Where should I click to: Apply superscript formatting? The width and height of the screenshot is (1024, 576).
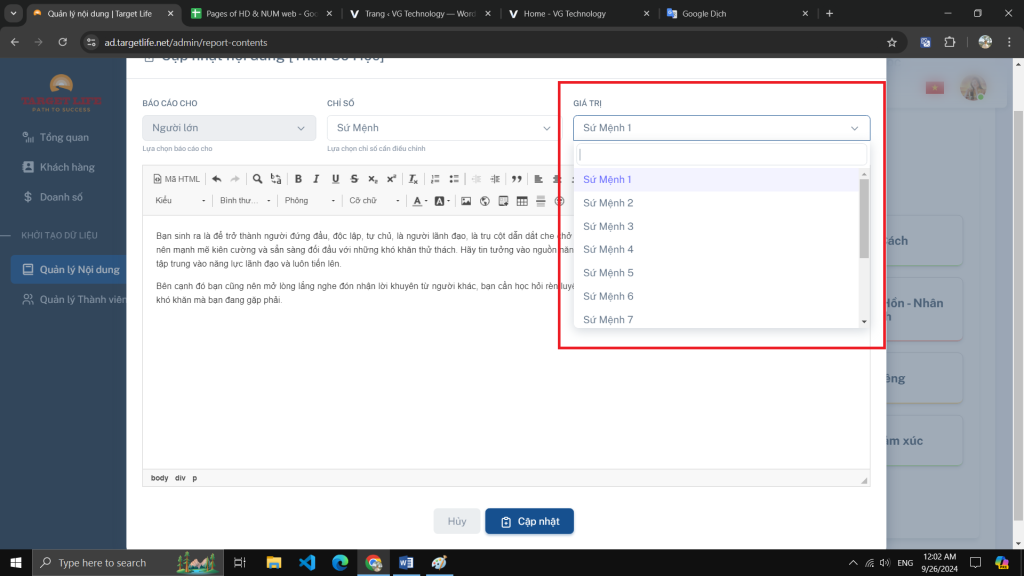tap(391, 179)
